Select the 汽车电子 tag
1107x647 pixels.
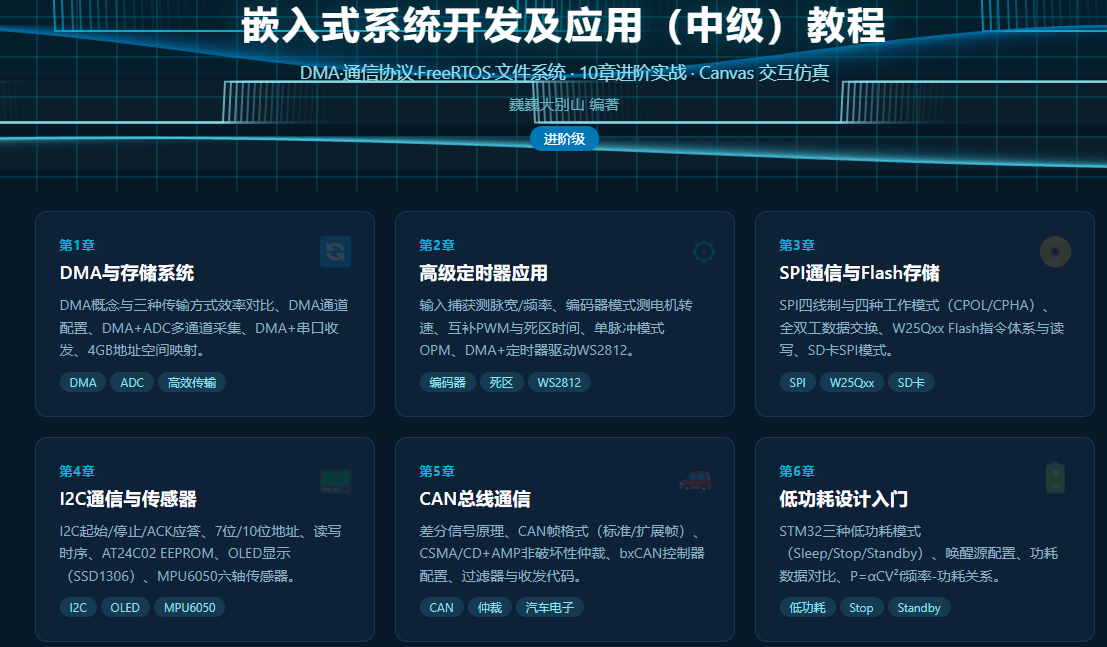click(549, 607)
